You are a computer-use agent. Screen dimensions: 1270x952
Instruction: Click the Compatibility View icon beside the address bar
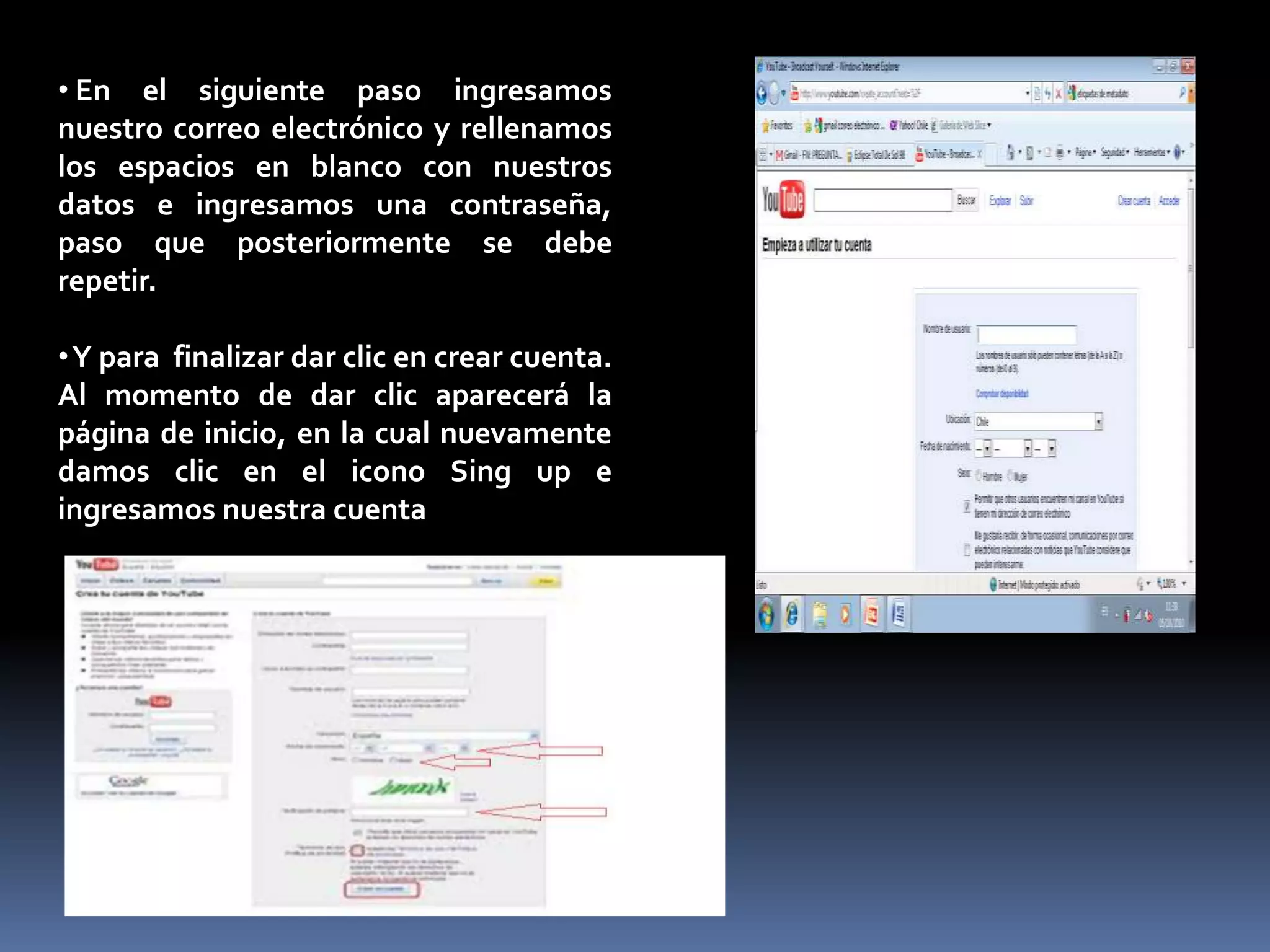tap(1037, 94)
